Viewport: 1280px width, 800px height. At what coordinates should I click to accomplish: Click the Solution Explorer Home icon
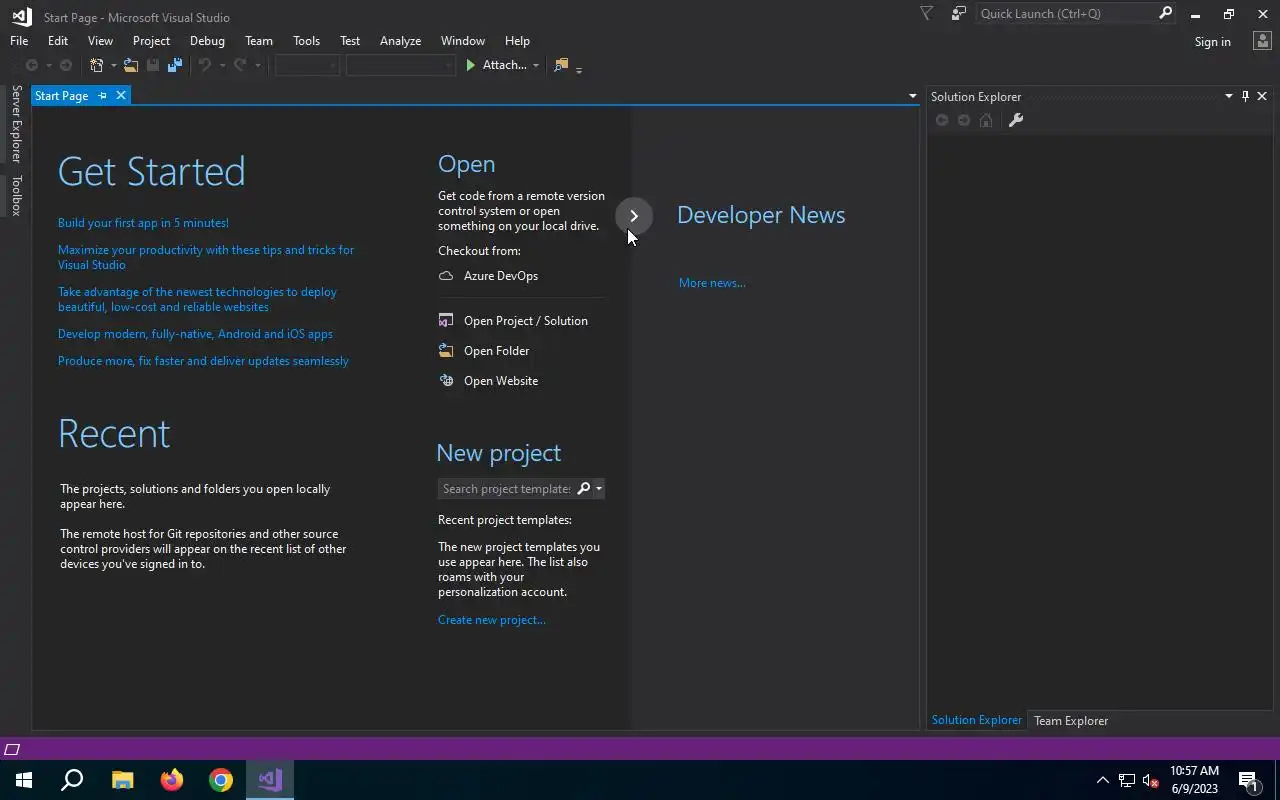(x=986, y=120)
